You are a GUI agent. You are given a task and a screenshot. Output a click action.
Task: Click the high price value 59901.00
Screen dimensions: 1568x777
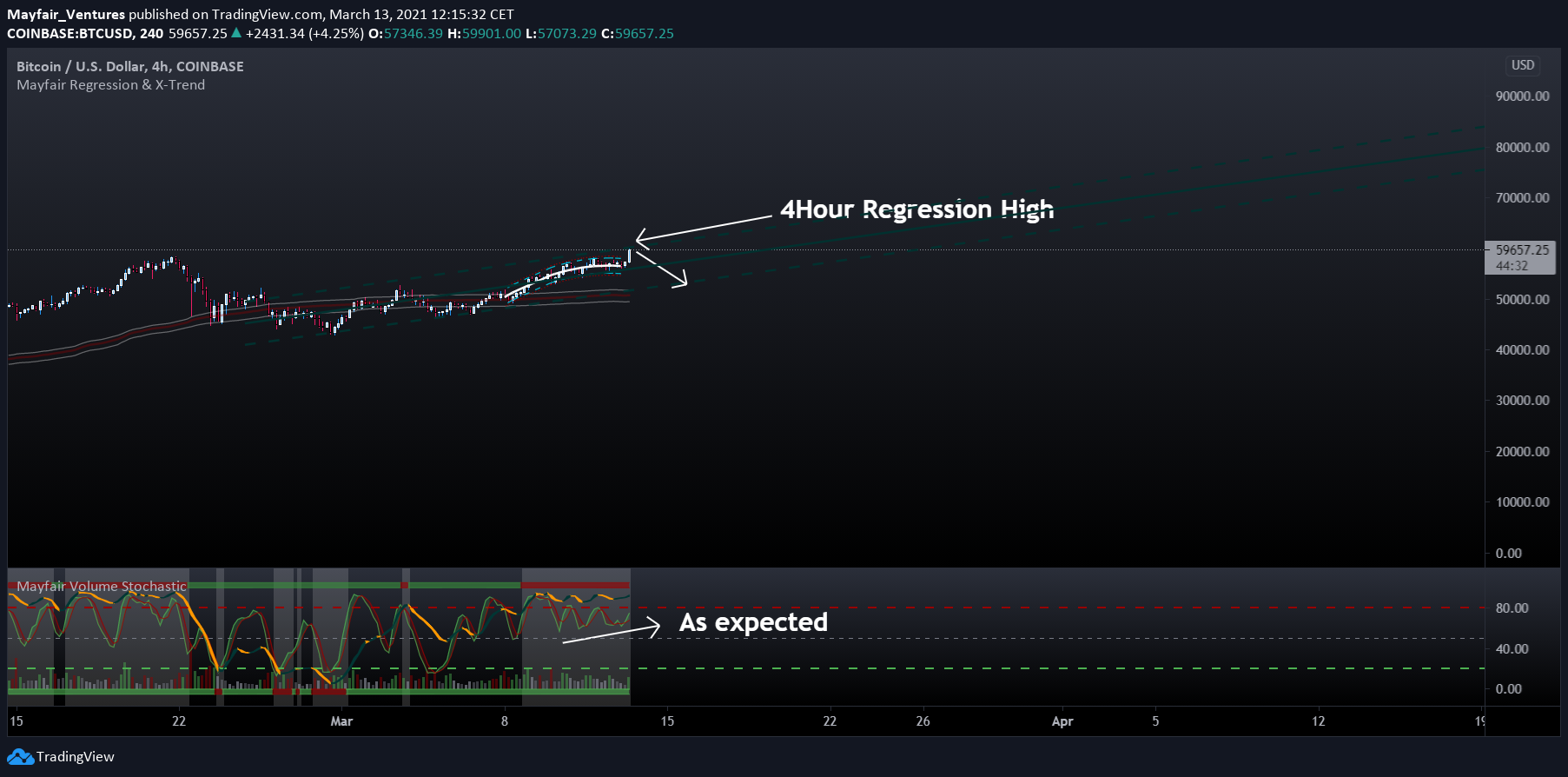(492, 34)
